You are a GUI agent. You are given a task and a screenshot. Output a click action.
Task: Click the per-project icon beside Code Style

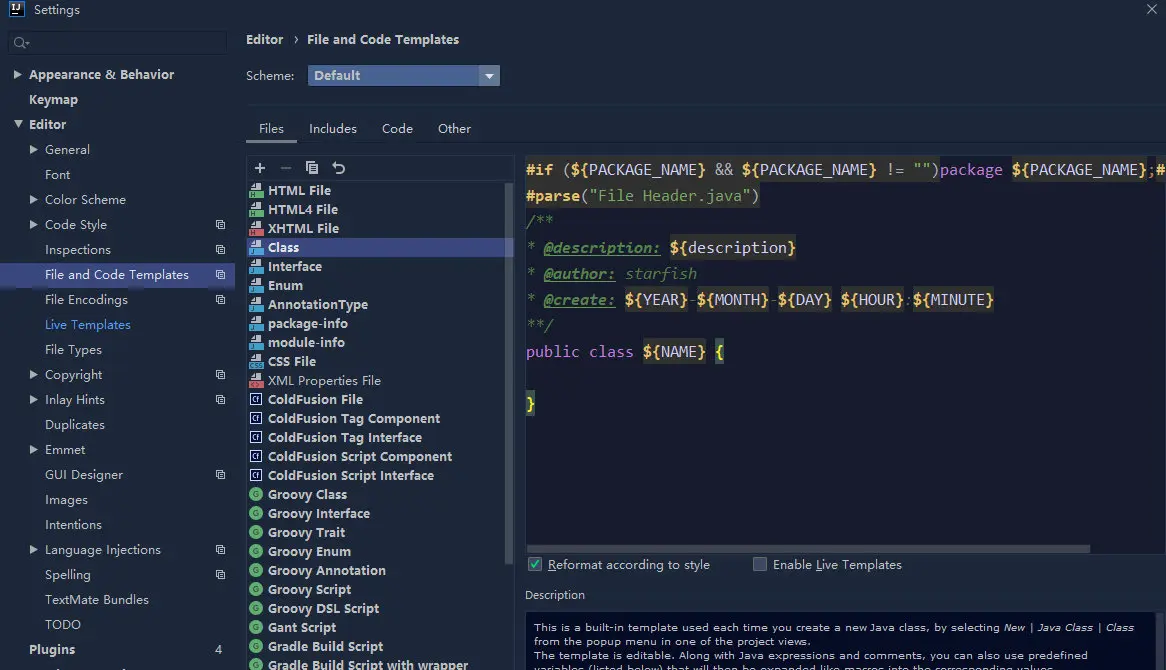pos(220,225)
